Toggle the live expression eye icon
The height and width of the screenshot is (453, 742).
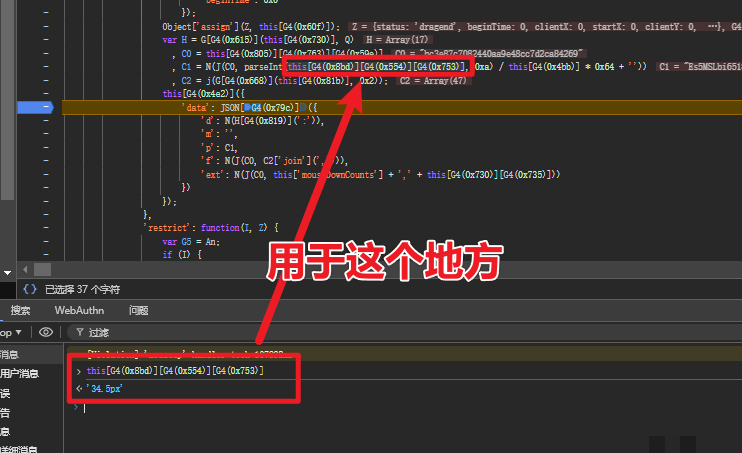click(x=46, y=332)
